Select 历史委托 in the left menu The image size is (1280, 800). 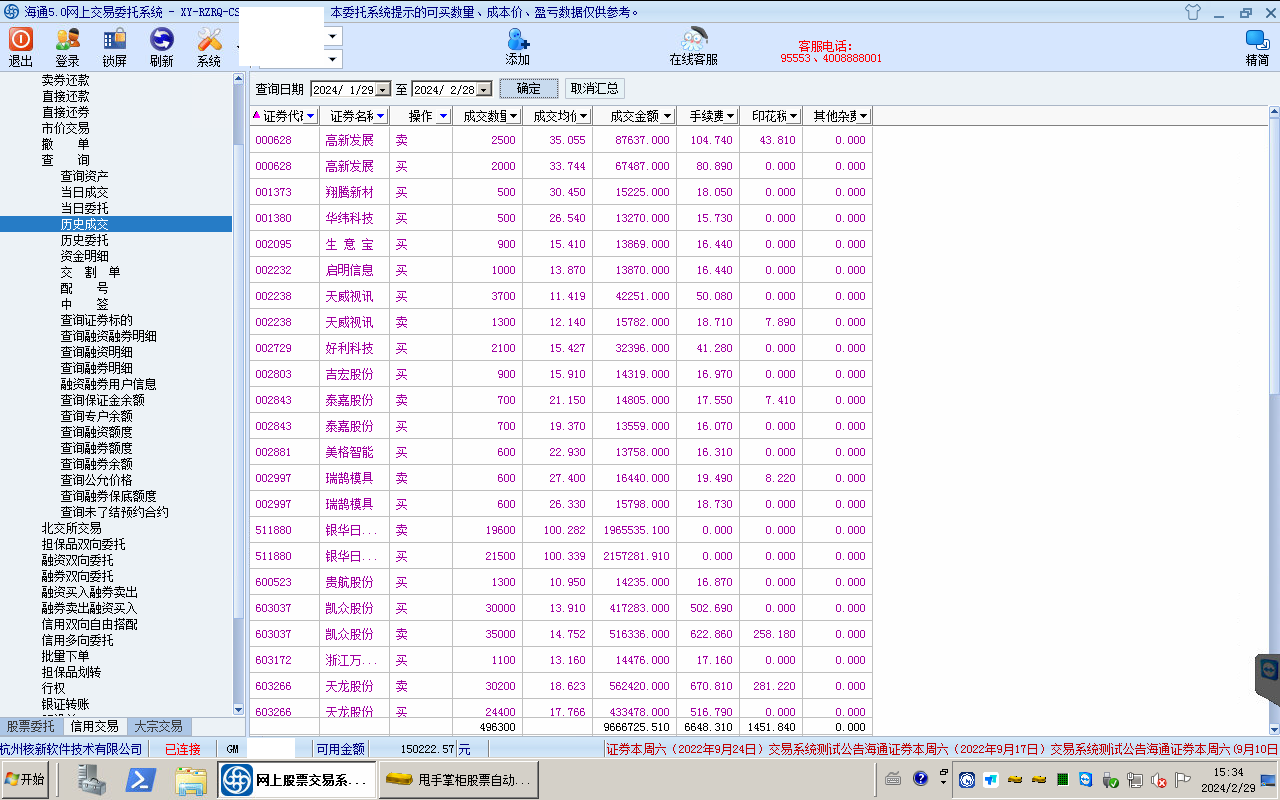[x=84, y=240]
